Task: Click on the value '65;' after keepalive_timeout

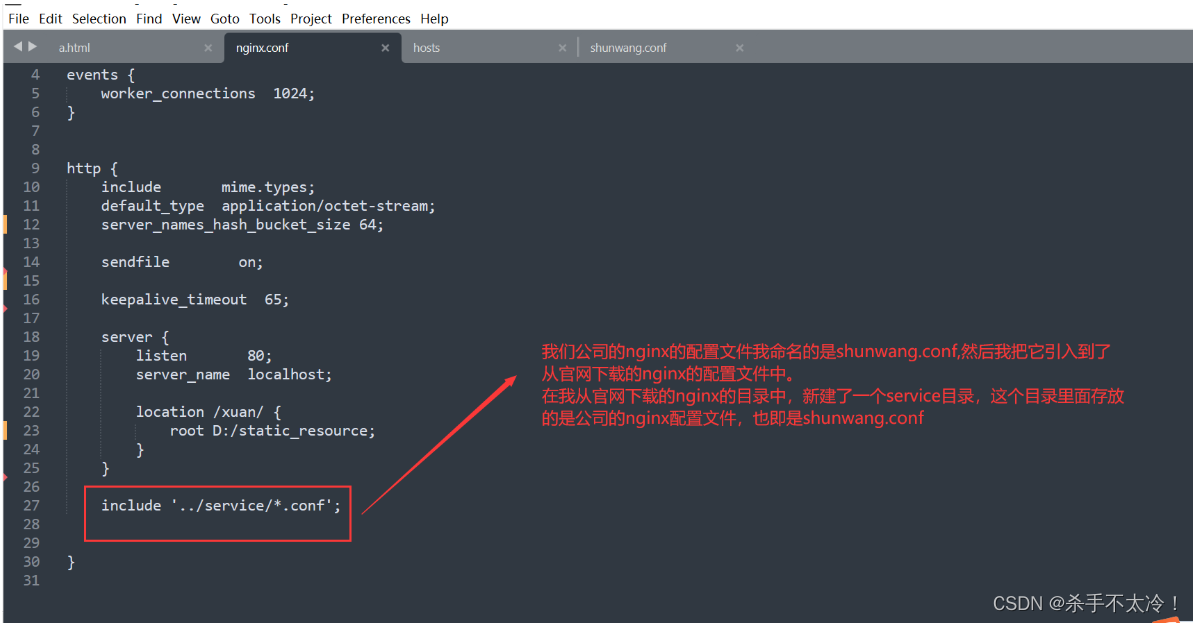Action: point(277,300)
